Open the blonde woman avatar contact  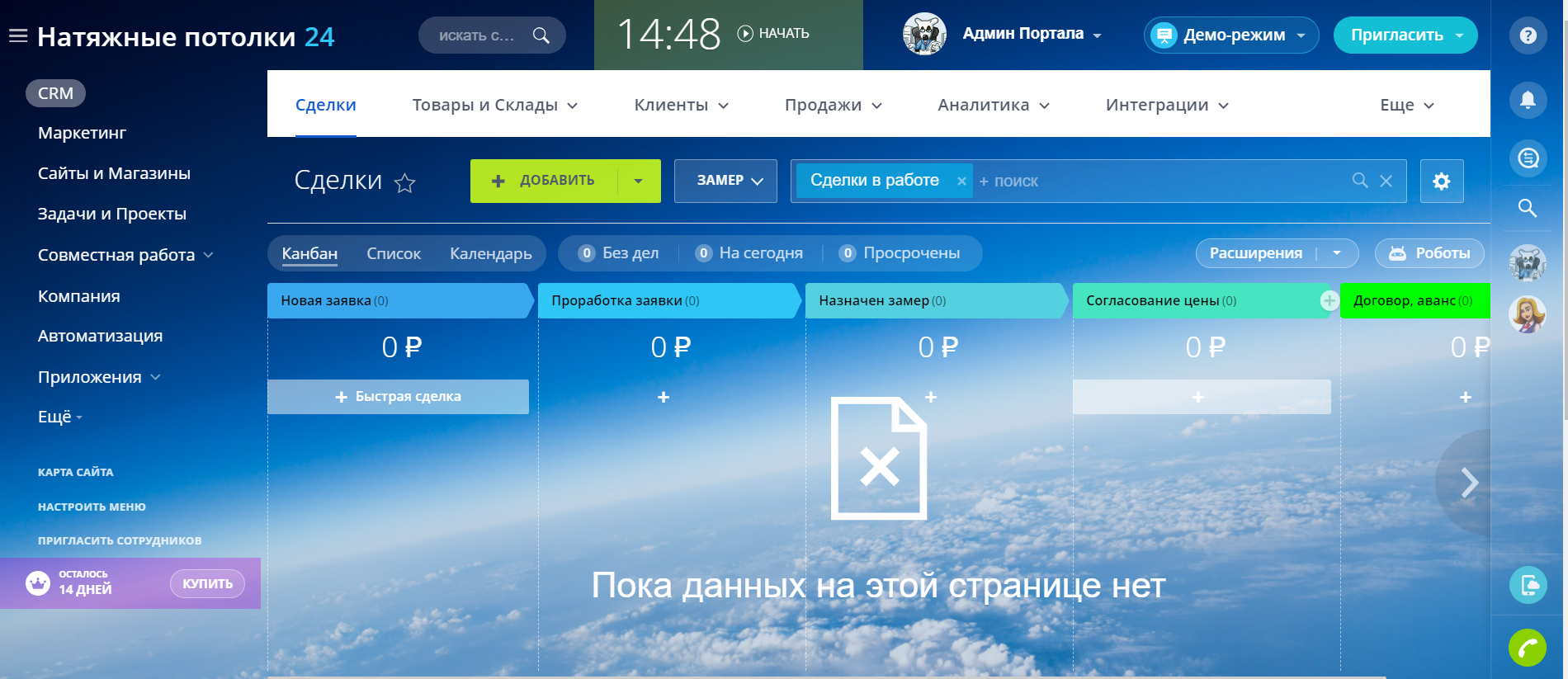pos(1528,314)
